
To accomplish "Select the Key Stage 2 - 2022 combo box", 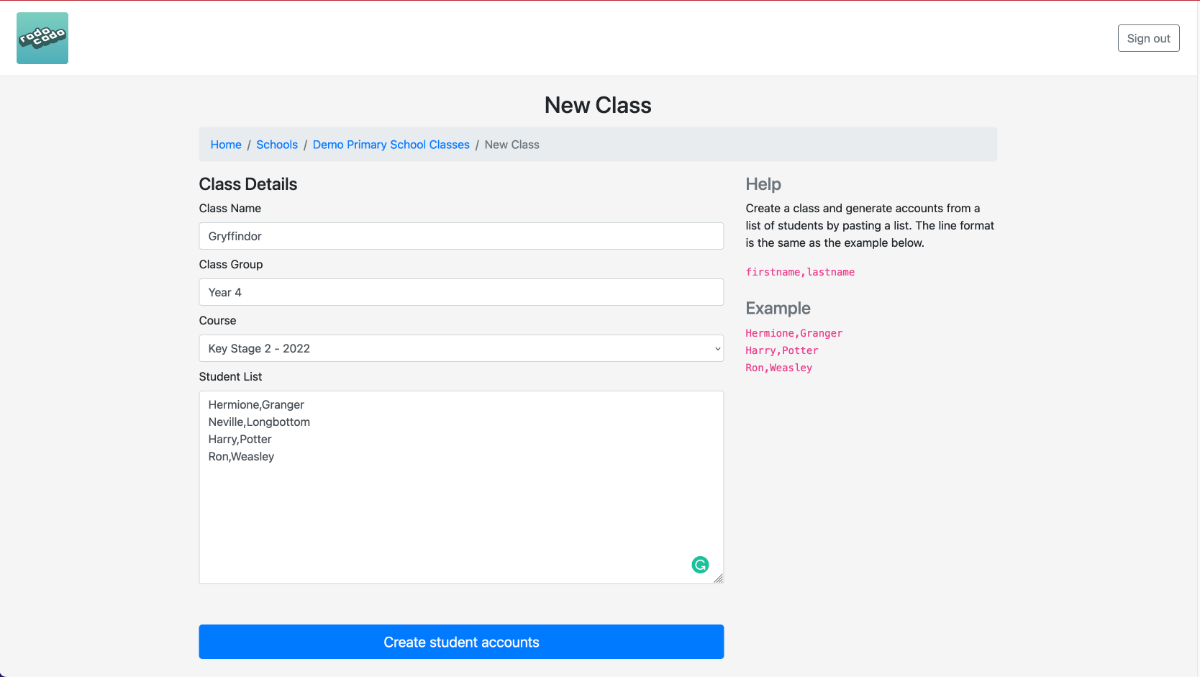I will [x=461, y=348].
